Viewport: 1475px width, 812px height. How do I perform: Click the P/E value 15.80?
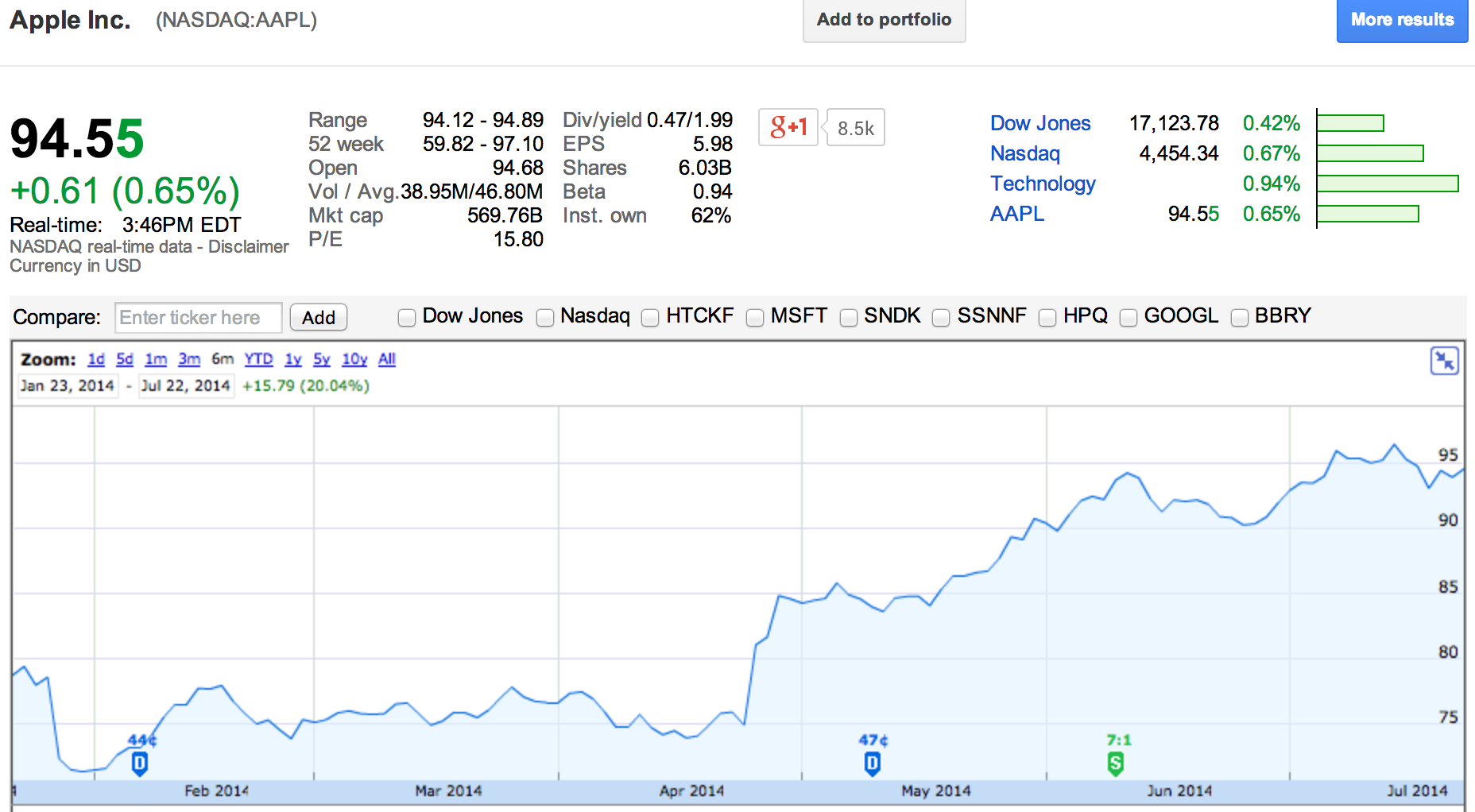[x=518, y=239]
